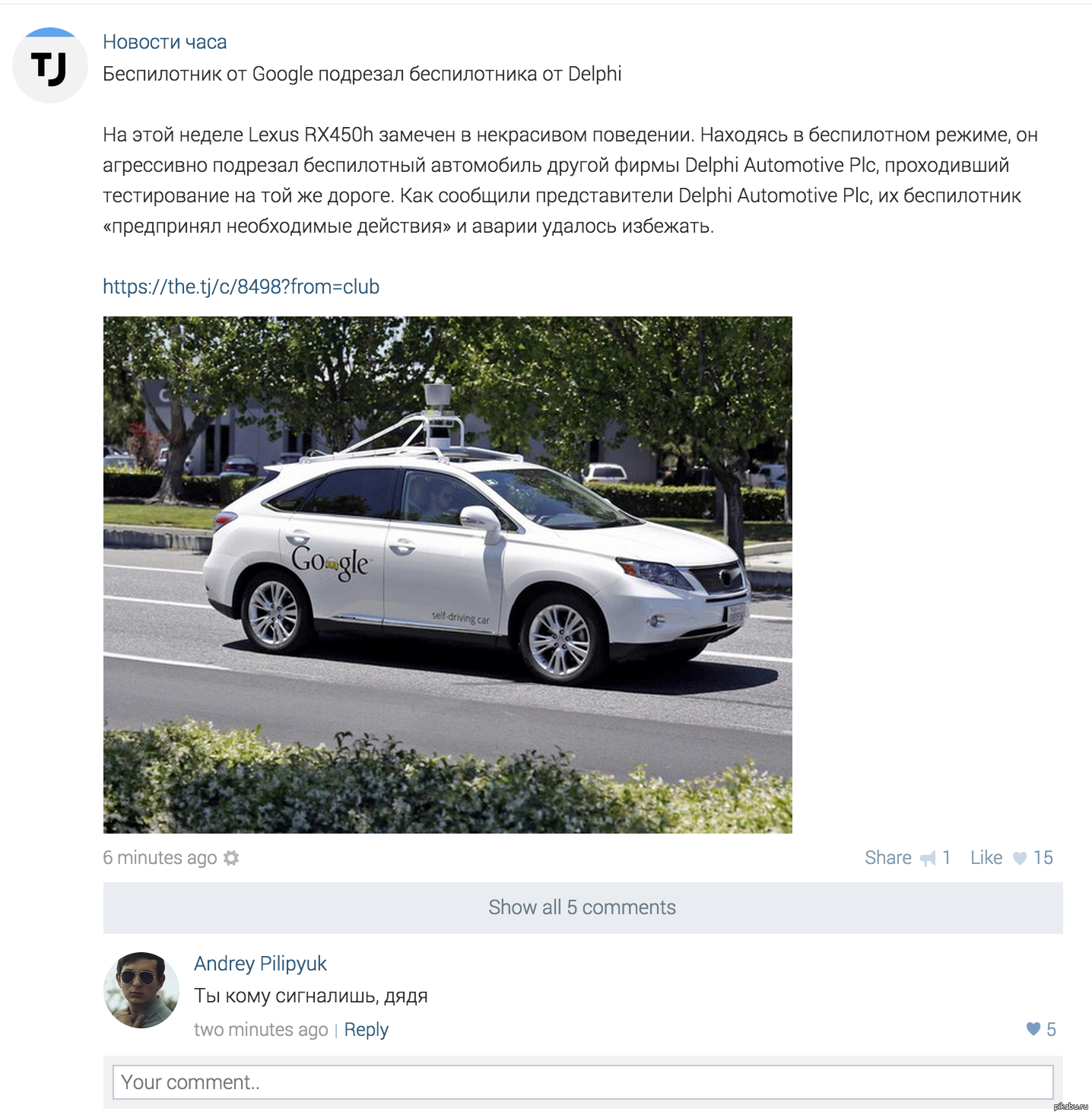The image size is (1092, 1115).
Task: Click the Share text link
Action: [x=888, y=858]
